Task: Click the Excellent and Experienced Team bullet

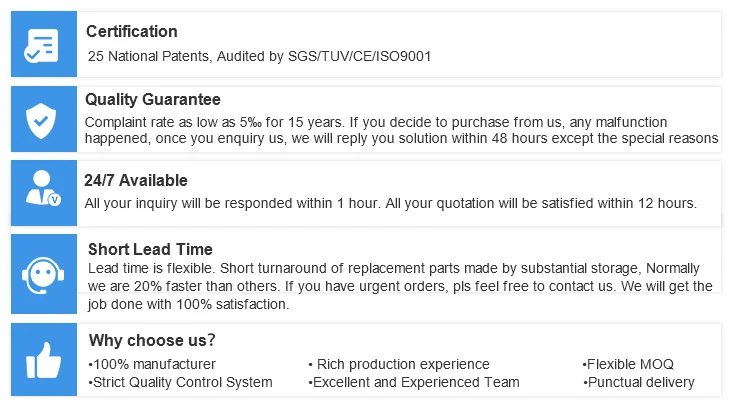Action: [414, 382]
